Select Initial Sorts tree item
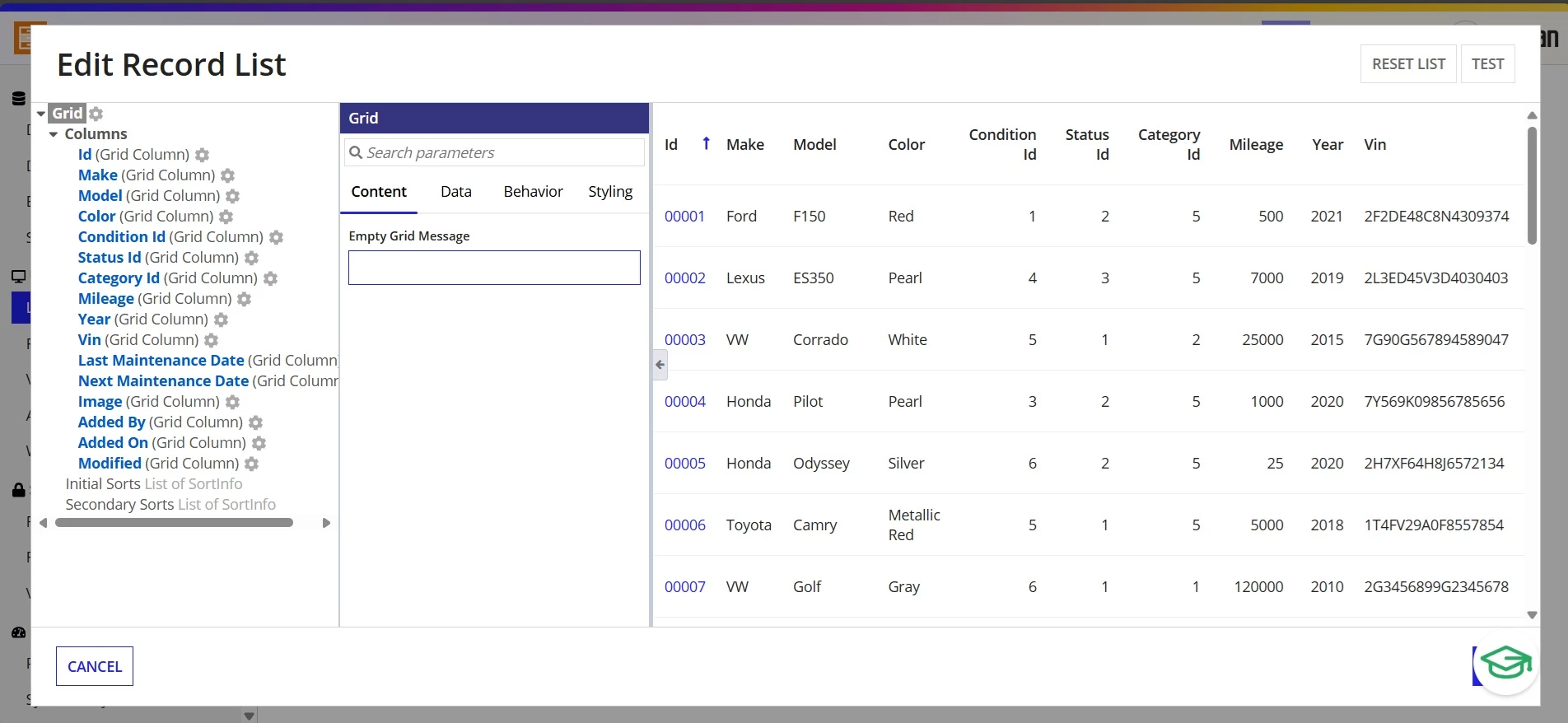This screenshot has width=1568, height=723. click(x=154, y=484)
